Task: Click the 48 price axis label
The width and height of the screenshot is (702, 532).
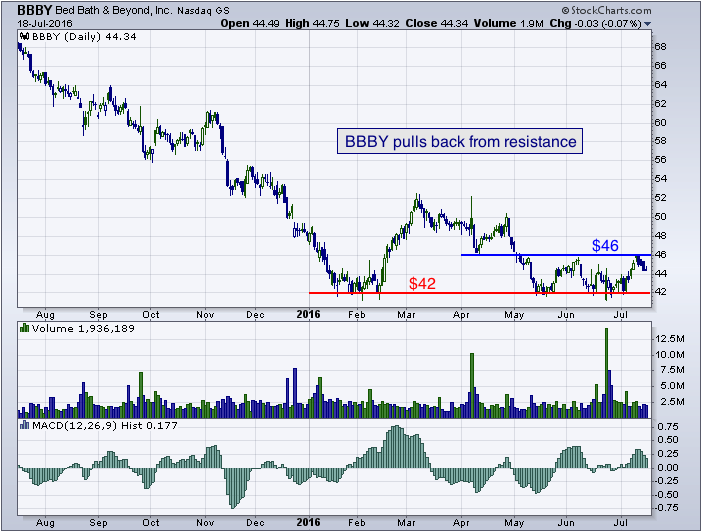Action: coord(660,236)
